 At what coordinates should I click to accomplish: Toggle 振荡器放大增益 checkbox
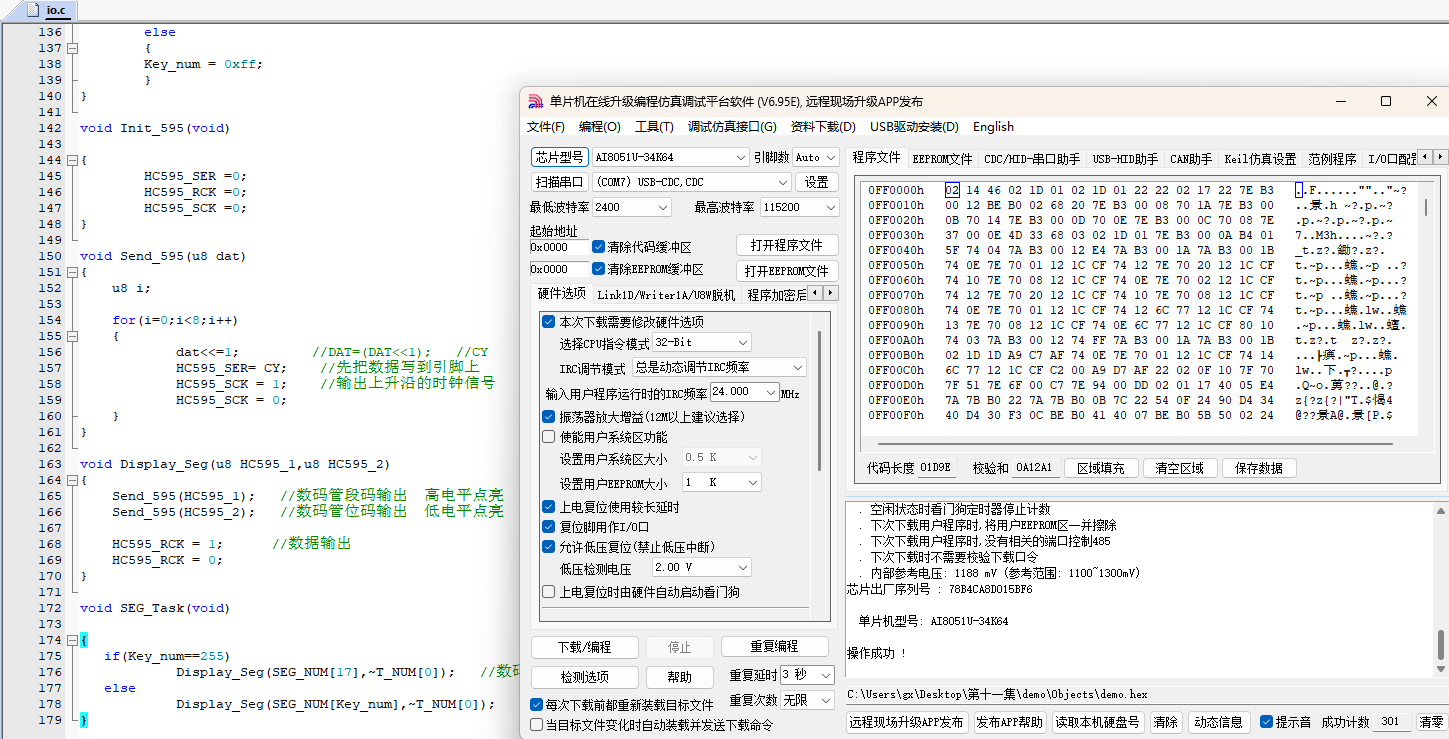[x=548, y=416]
